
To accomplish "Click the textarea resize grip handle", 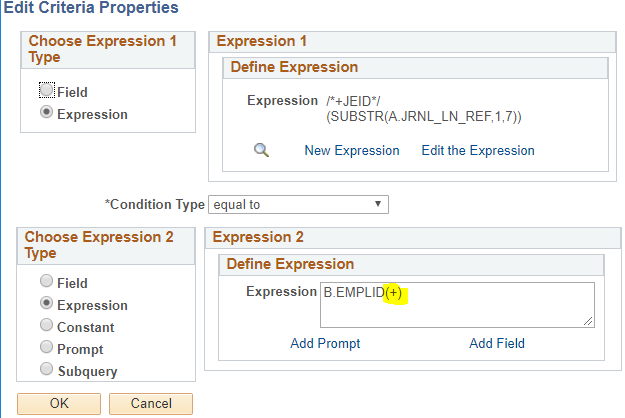I will (x=588, y=321).
